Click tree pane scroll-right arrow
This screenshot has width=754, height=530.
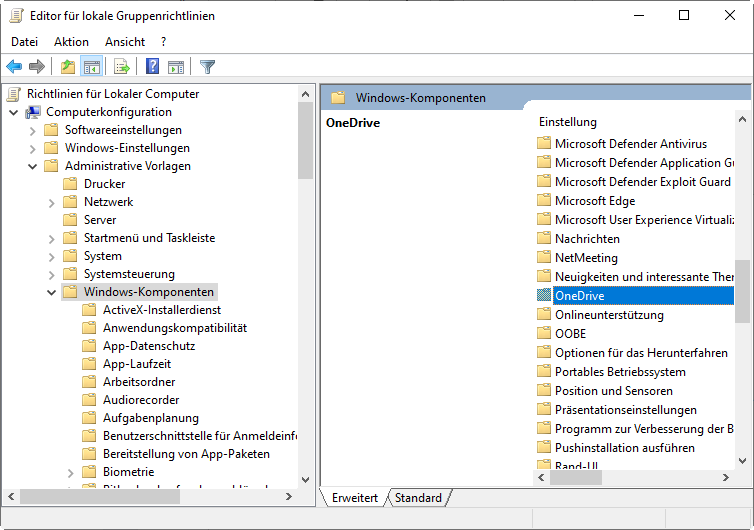[289, 496]
